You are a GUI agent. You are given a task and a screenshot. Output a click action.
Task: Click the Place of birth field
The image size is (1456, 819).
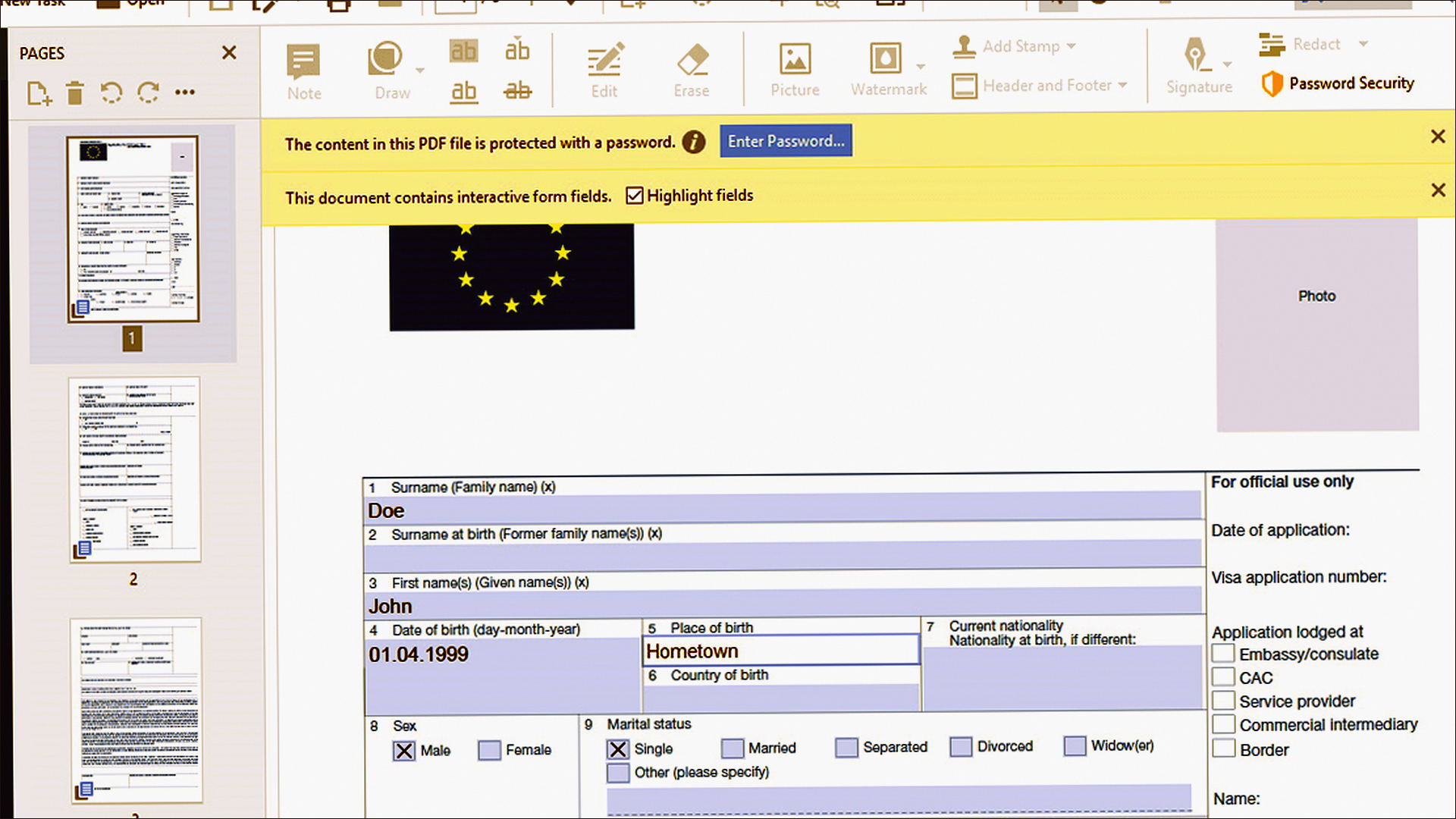[782, 651]
